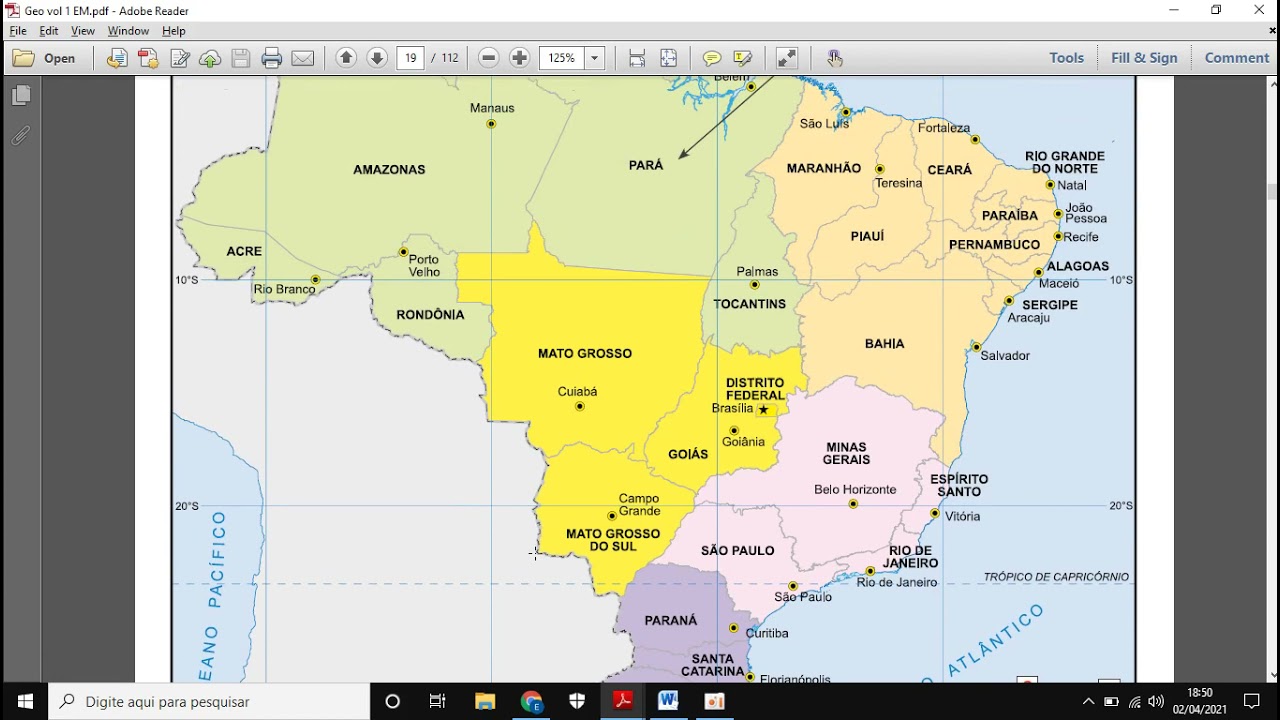Select the Highlight text tool
Image resolution: width=1280 pixels, height=720 pixels.
tap(743, 58)
